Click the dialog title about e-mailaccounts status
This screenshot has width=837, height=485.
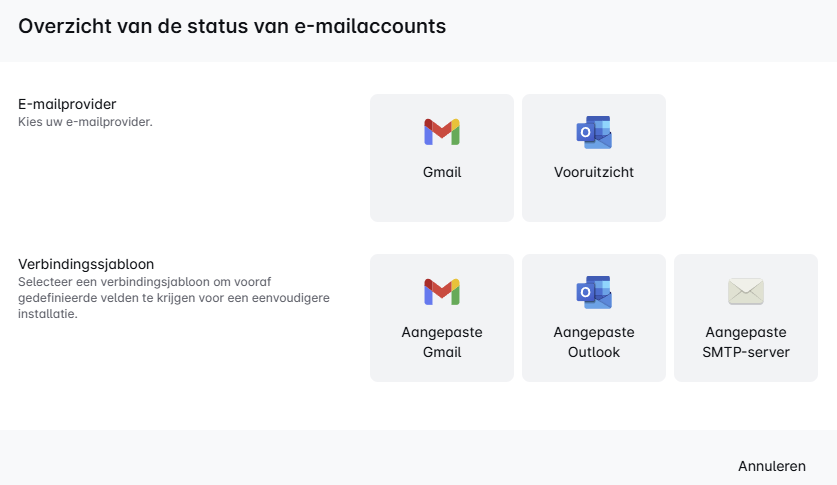tap(232, 27)
